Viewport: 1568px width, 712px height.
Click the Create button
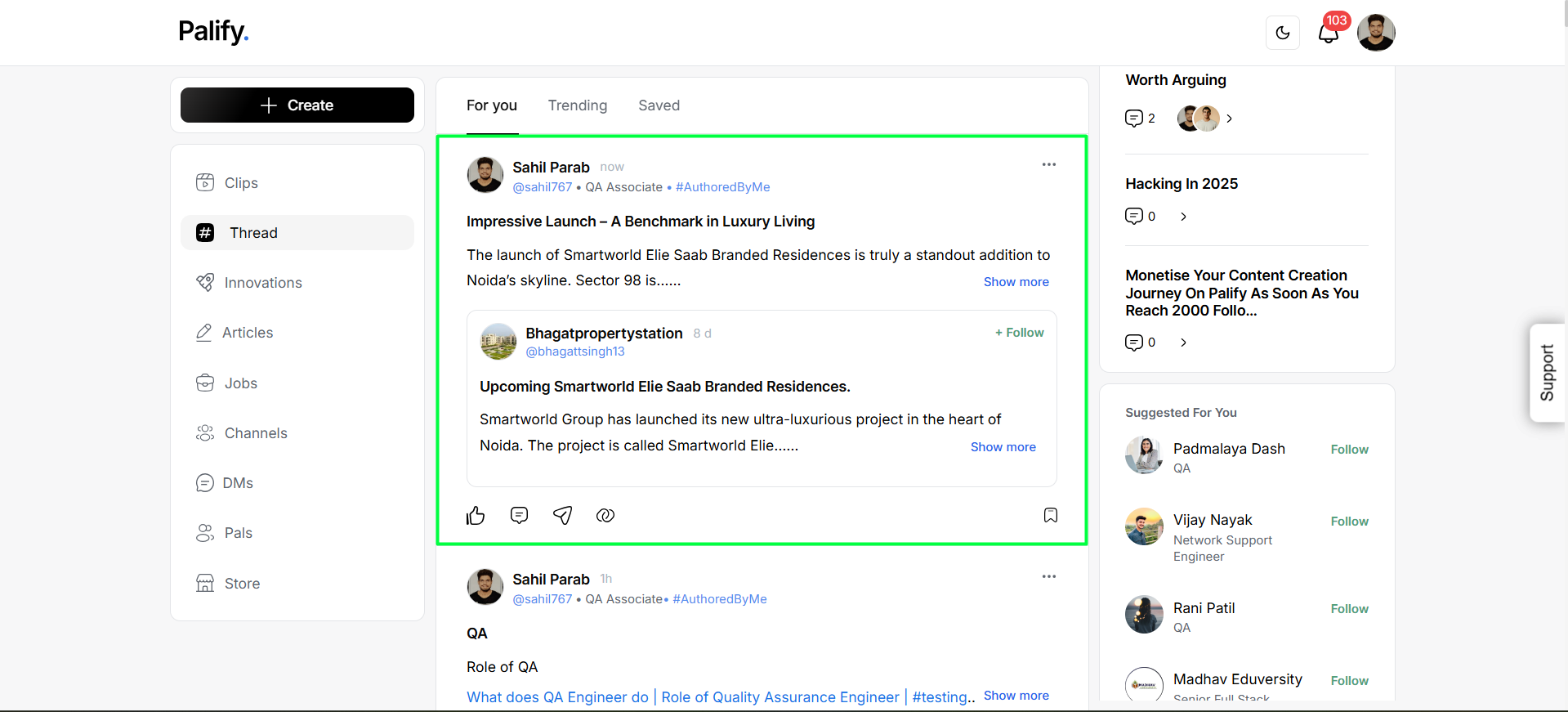(297, 105)
